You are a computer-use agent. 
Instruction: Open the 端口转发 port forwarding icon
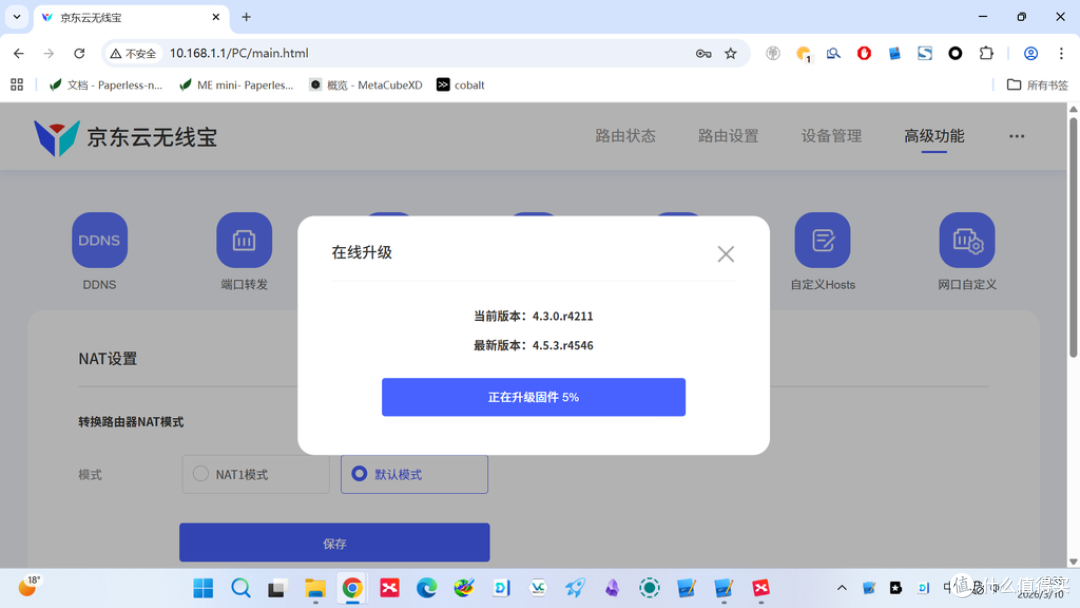pyautogui.click(x=244, y=240)
